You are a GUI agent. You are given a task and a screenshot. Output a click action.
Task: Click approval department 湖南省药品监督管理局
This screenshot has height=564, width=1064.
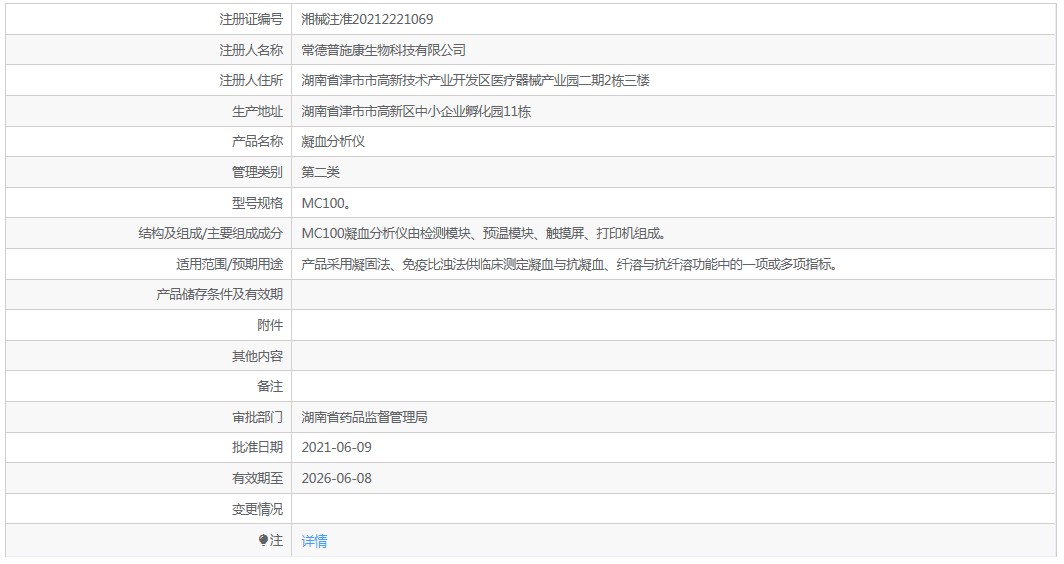click(364, 417)
